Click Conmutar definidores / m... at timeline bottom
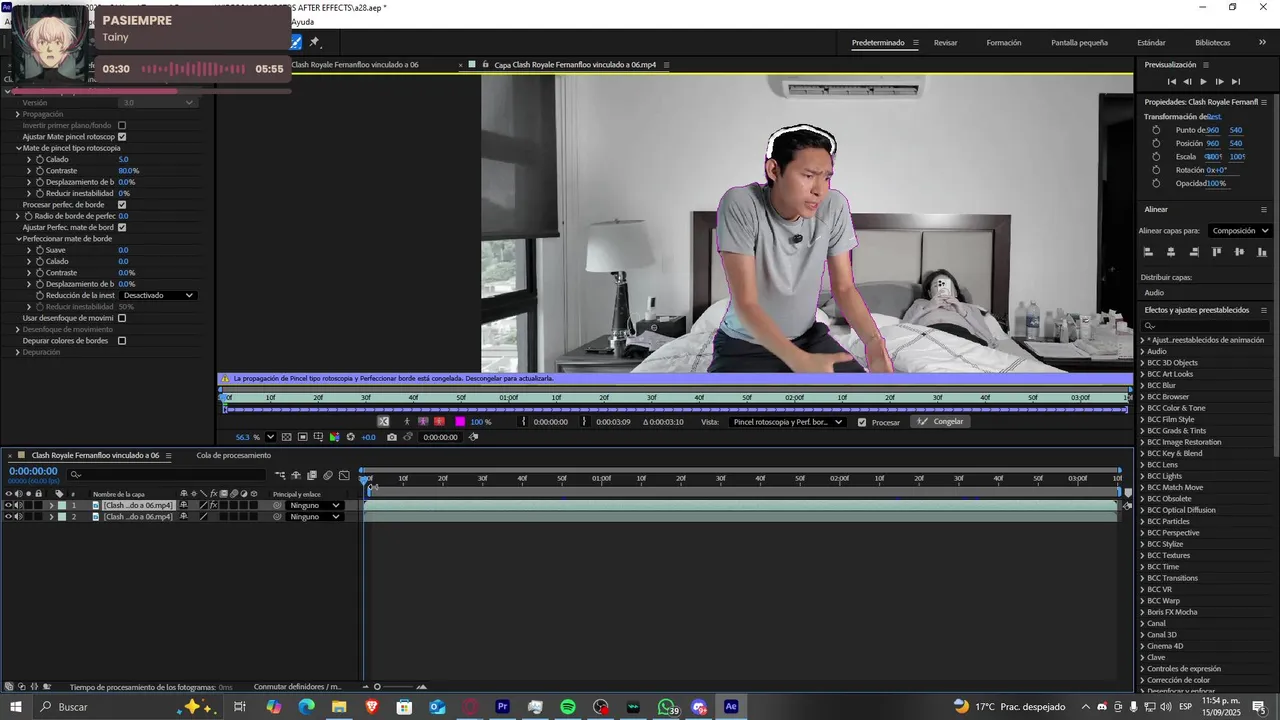1280x720 pixels. 298,687
